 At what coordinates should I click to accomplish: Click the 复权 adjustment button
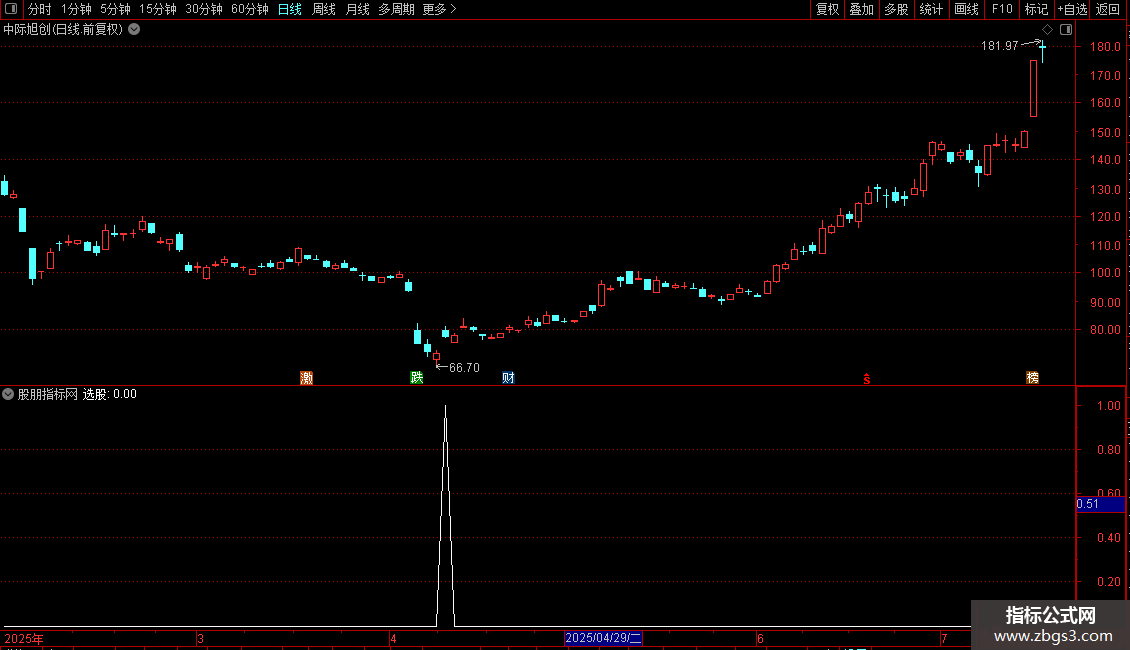point(827,9)
